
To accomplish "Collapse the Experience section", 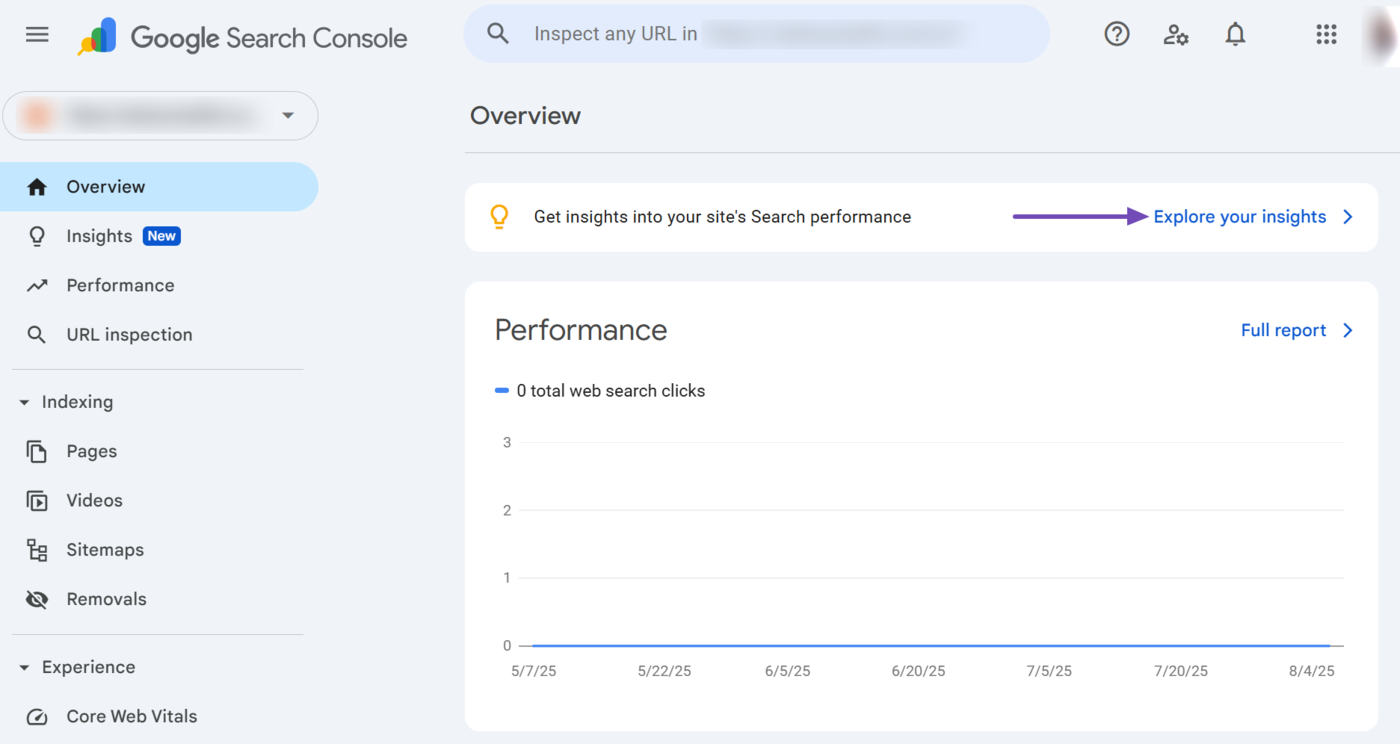I will tap(25, 668).
